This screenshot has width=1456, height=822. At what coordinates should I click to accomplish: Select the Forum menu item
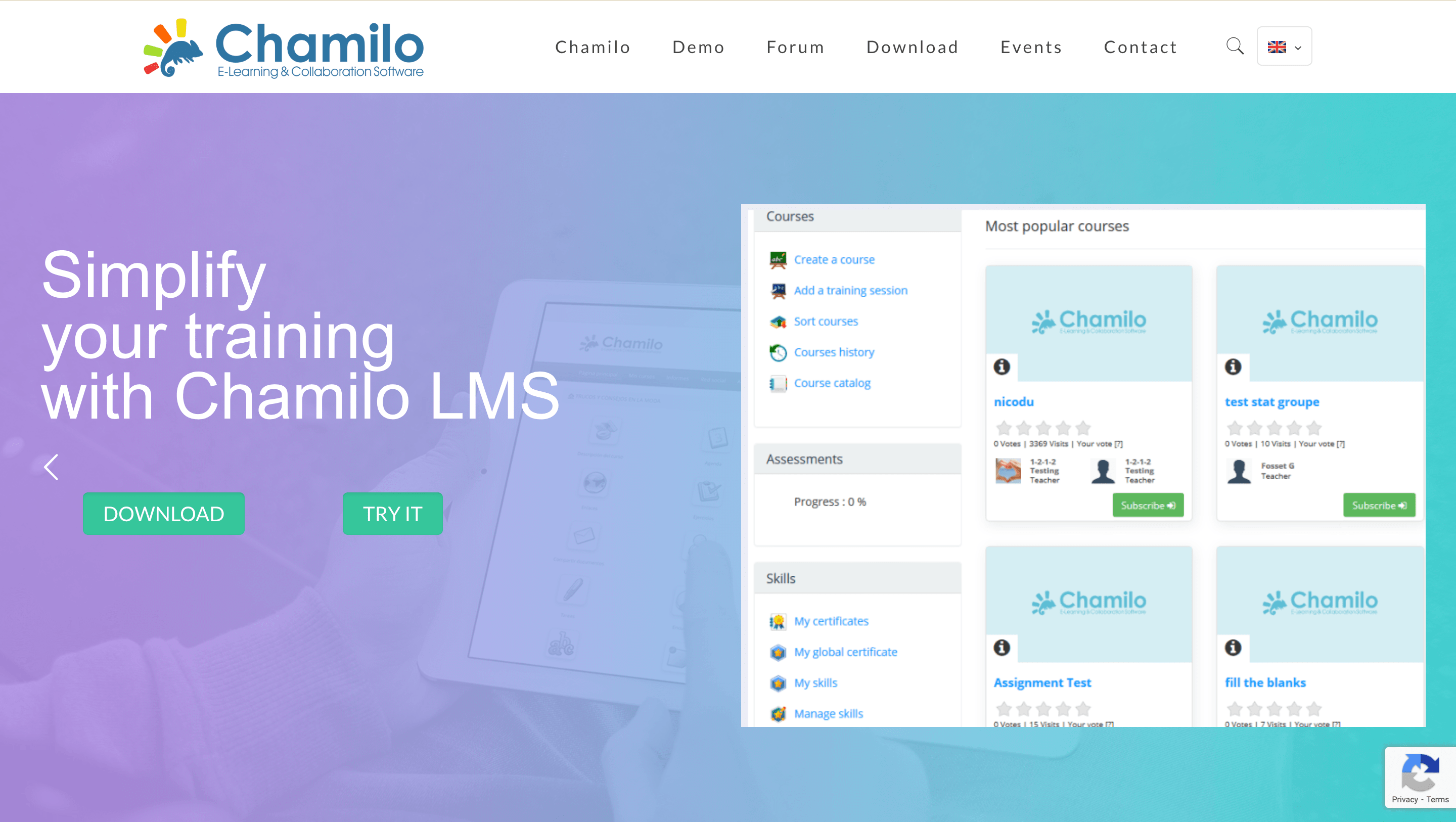click(795, 46)
